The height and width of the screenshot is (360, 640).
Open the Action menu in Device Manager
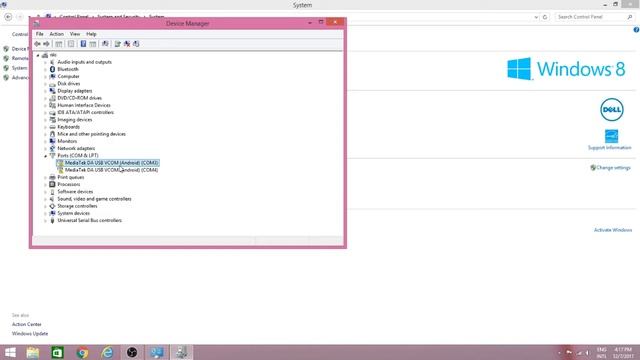[57, 34]
